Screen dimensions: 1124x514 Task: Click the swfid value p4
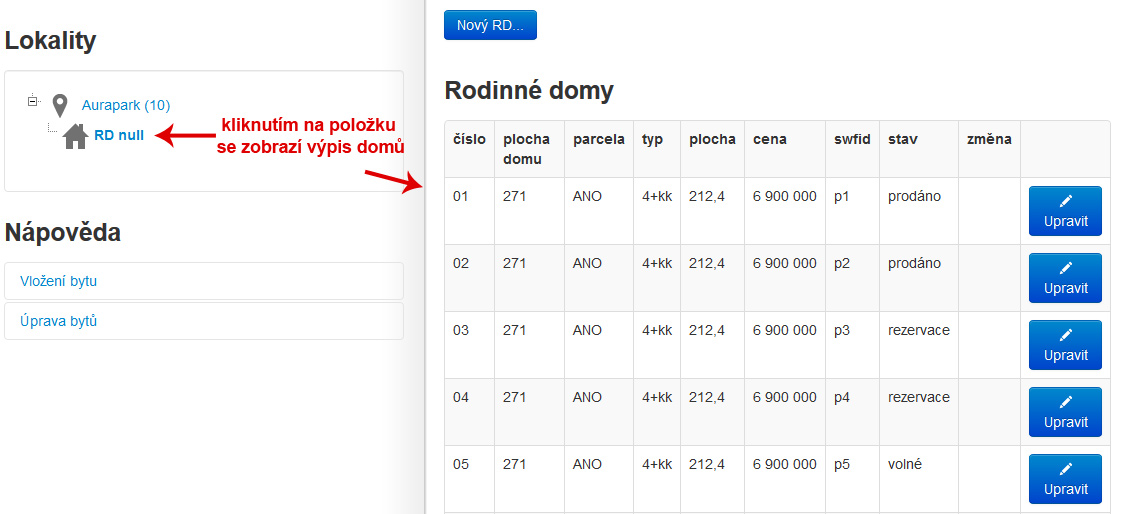[x=842, y=398]
